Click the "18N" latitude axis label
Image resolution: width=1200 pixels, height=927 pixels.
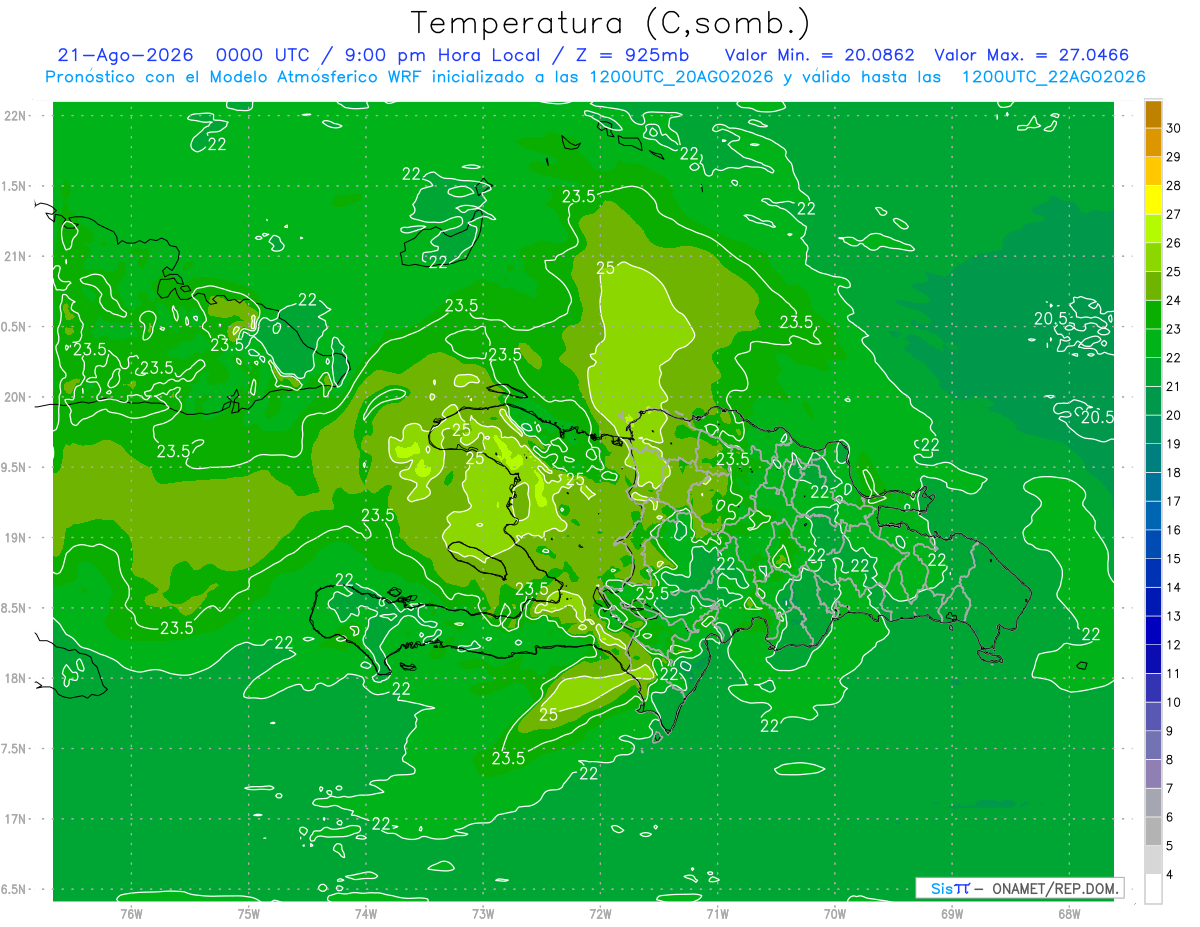click(15, 679)
